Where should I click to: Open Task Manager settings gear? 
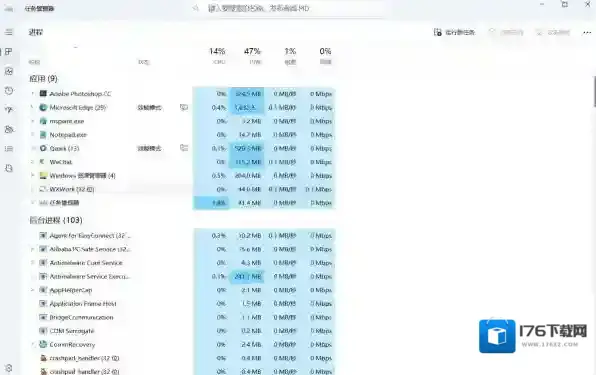click(x=9, y=368)
